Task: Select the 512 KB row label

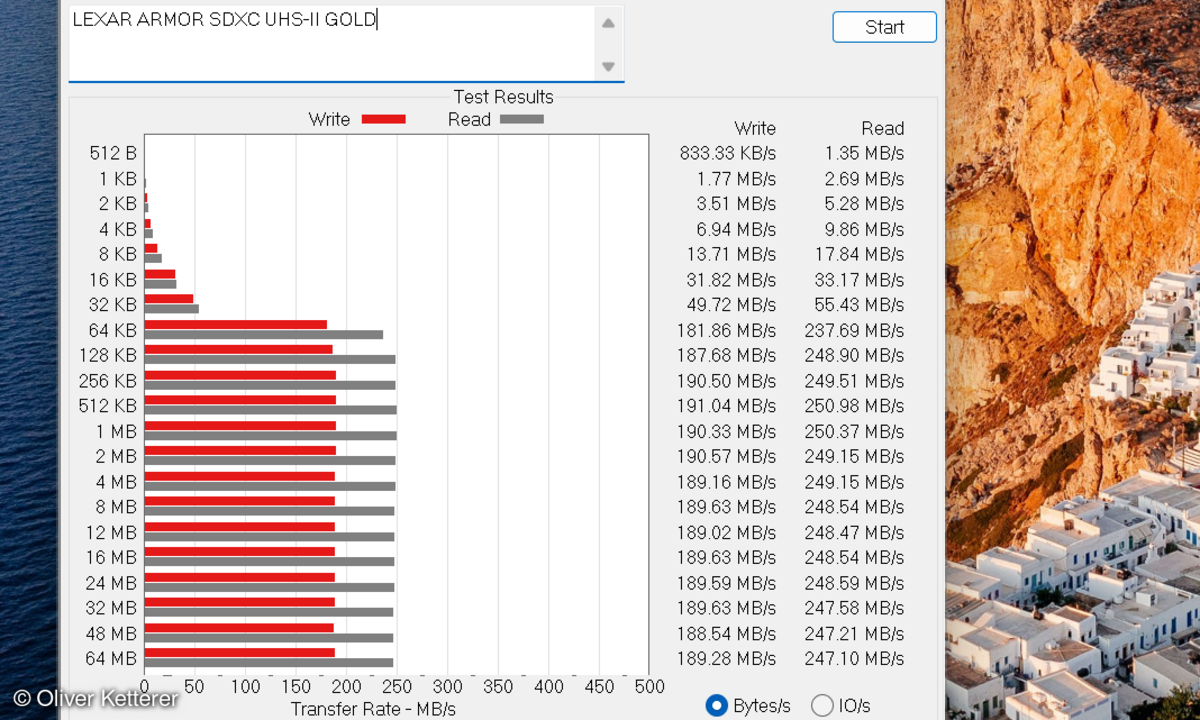Action: pyautogui.click(x=108, y=406)
